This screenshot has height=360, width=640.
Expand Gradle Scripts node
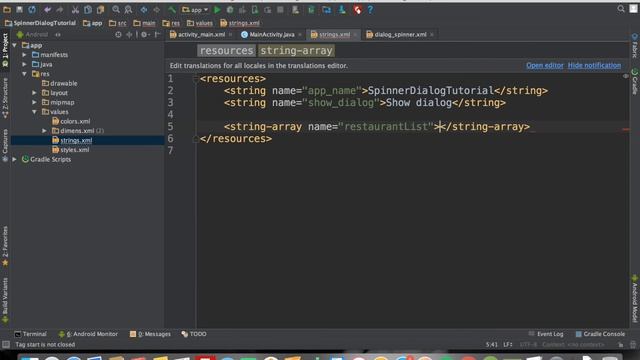[x=15, y=159]
